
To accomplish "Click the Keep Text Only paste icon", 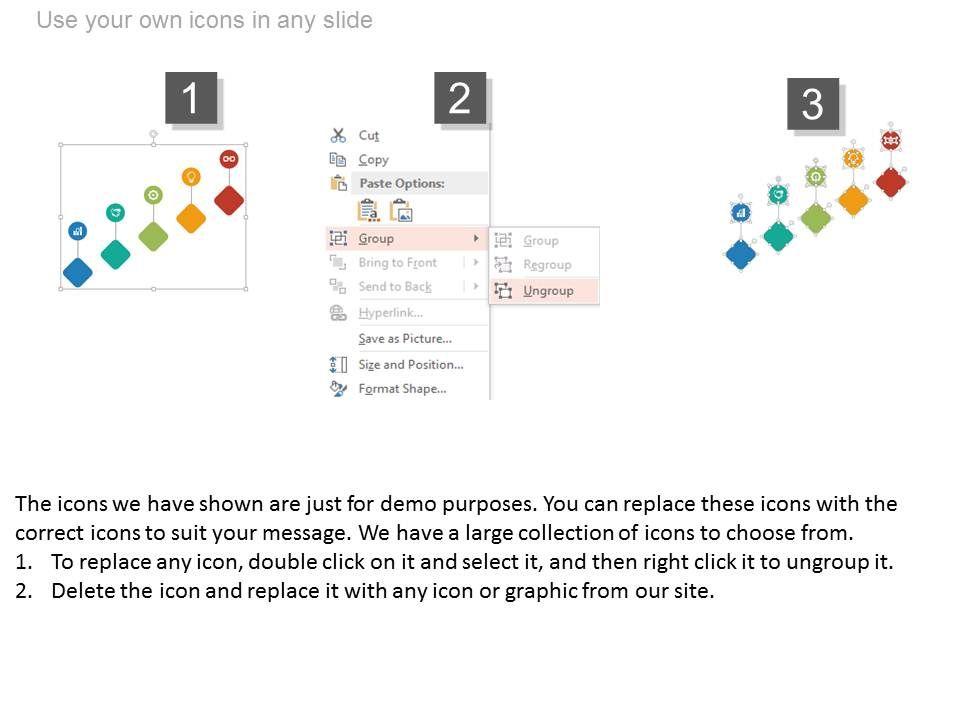I will [x=369, y=210].
